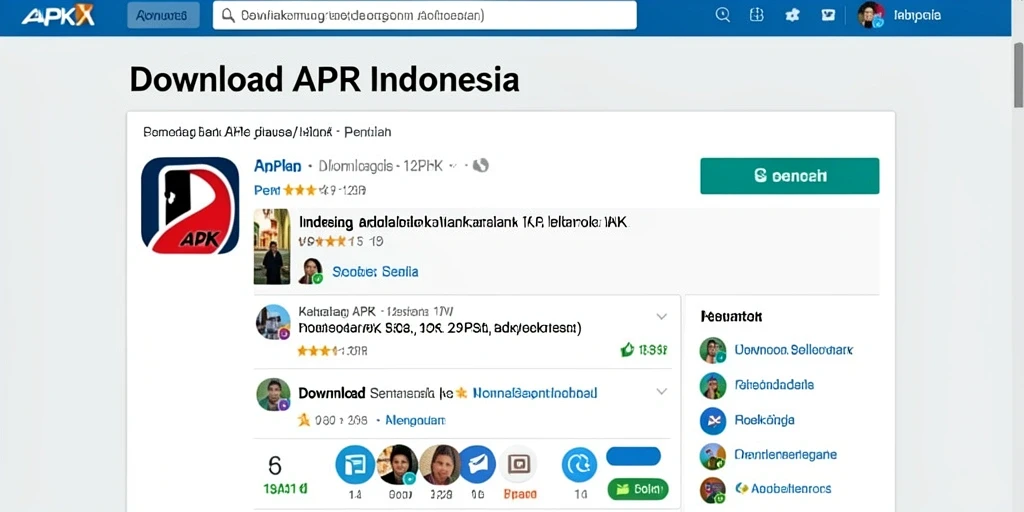Open the Roelkonga sidebar link
Image resolution: width=1024 pixels, height=512 pixels.
[x=764, y=420]
